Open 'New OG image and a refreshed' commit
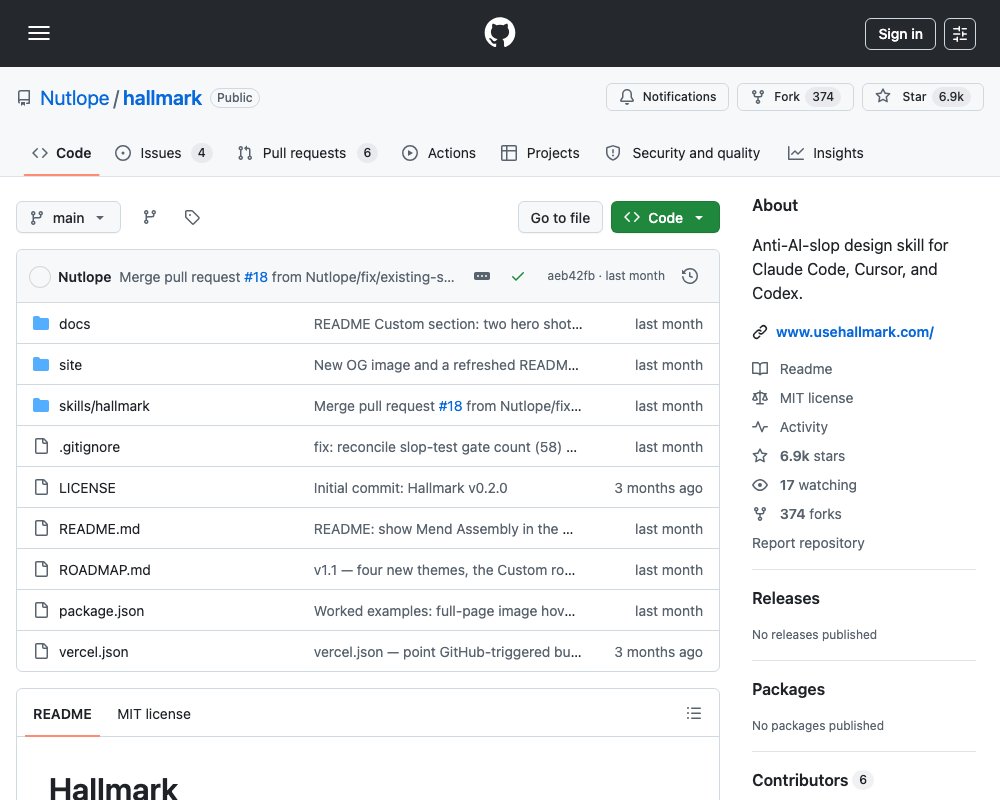 click(x=446, y=365)
